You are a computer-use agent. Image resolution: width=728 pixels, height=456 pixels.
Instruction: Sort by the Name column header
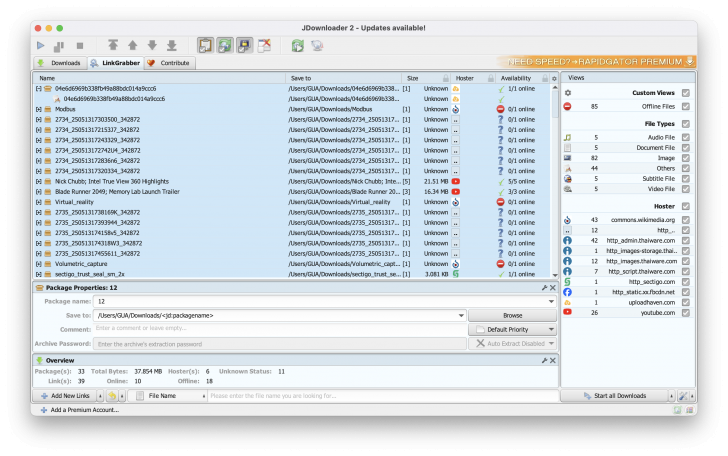tap(160, 78)
